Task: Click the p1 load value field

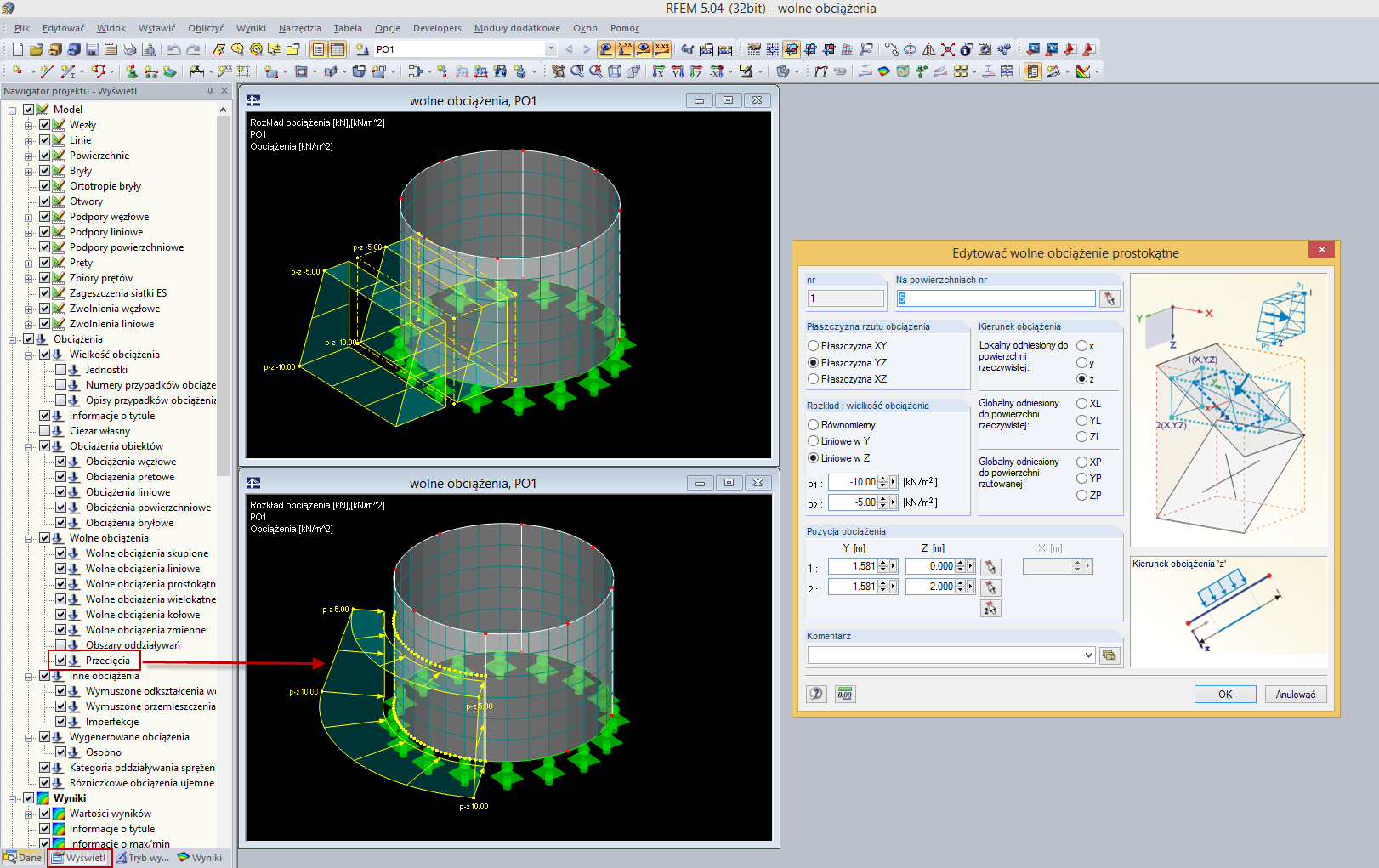Action: click(x=853, y=482)
